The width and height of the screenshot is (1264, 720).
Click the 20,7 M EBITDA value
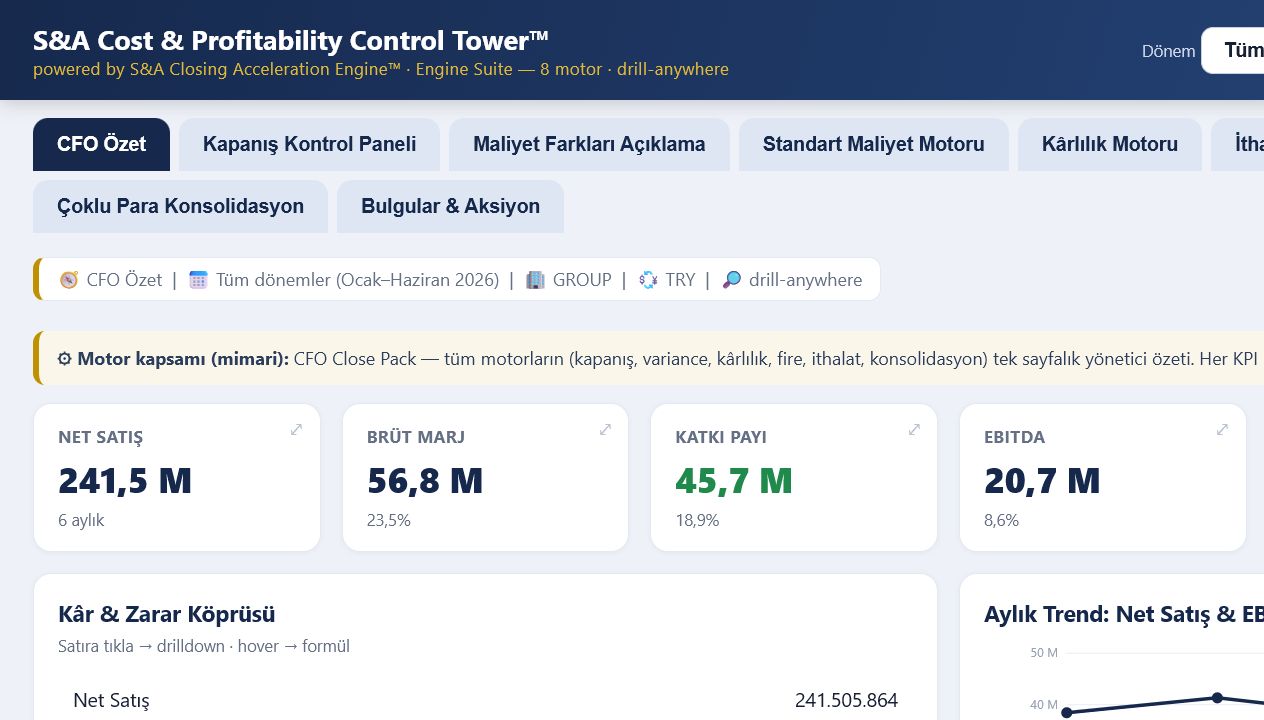coord(1042,481)
